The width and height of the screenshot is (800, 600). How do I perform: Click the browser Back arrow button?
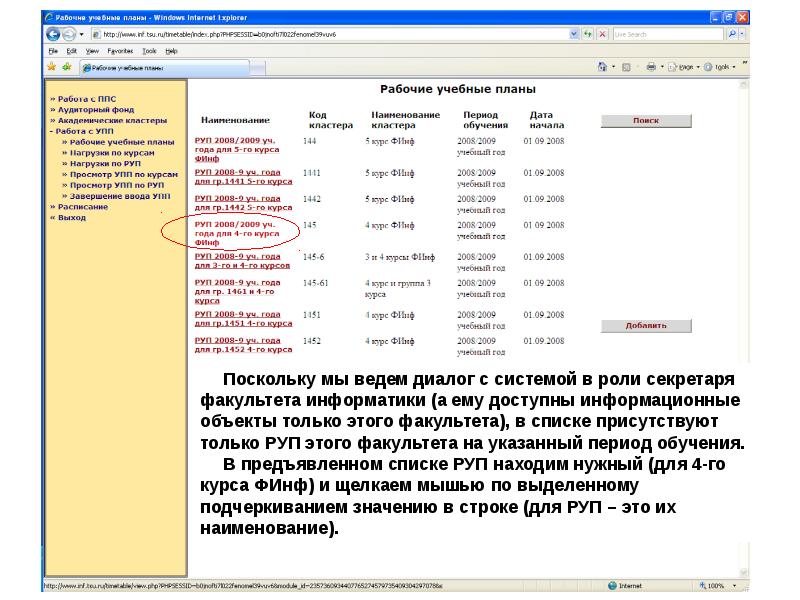54,34
